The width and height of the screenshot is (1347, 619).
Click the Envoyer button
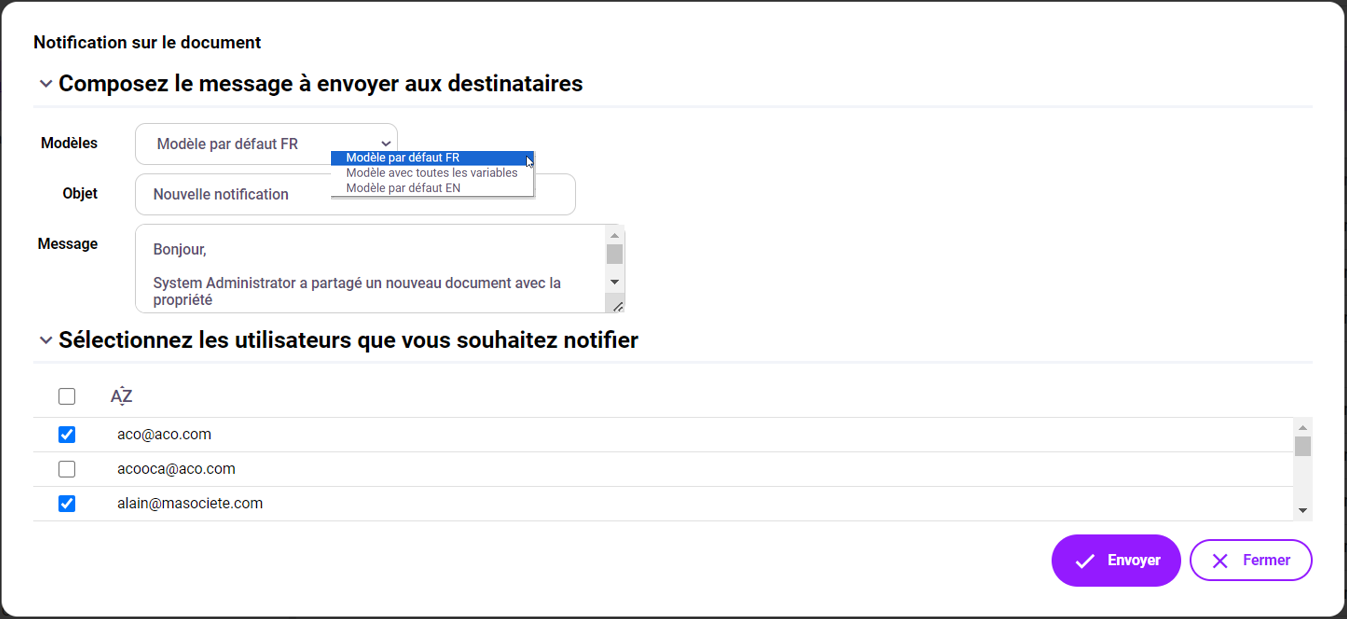coord(1116,561)
